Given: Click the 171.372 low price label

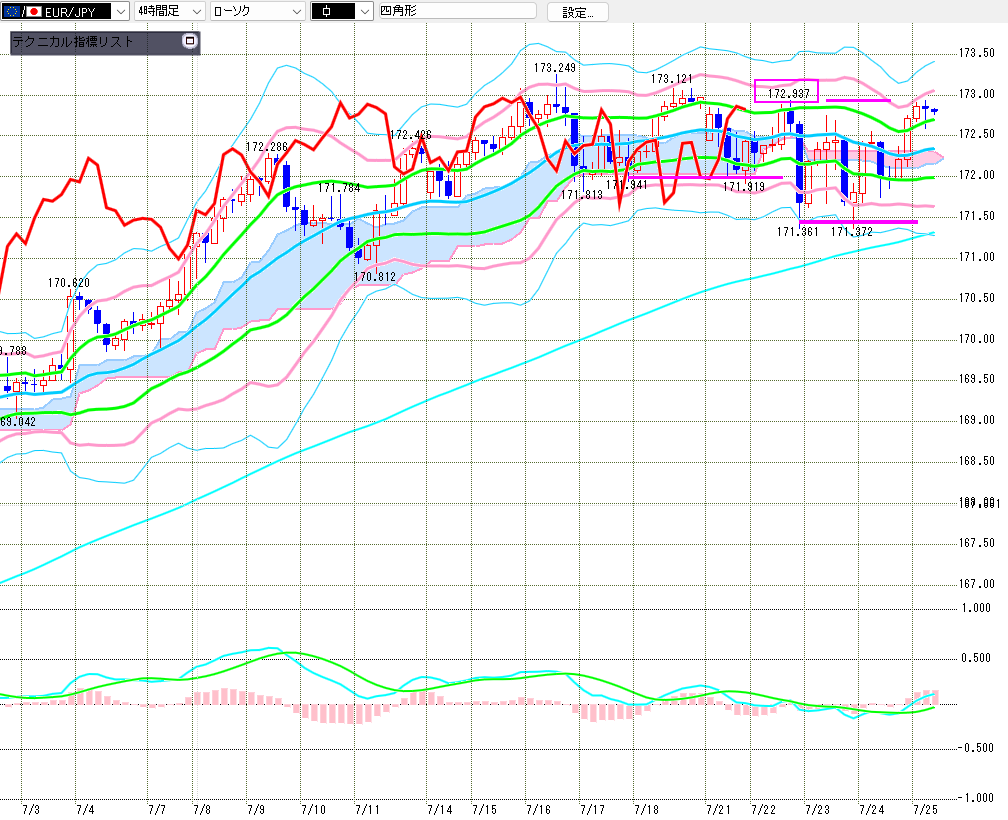Looking at the screenshot, I should (852, 232).
